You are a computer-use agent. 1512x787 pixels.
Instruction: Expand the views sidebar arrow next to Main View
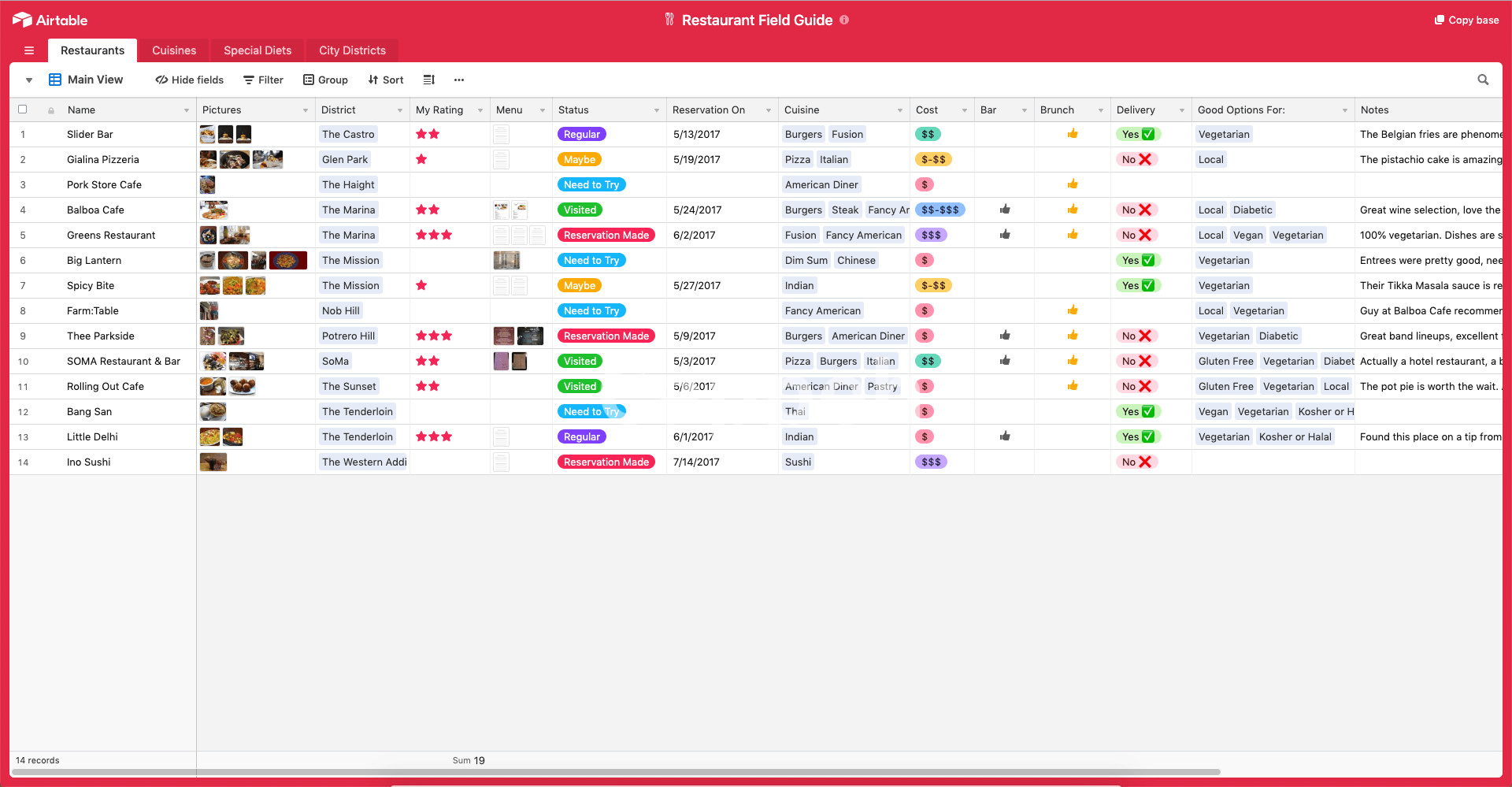click(x=29, y=80)
